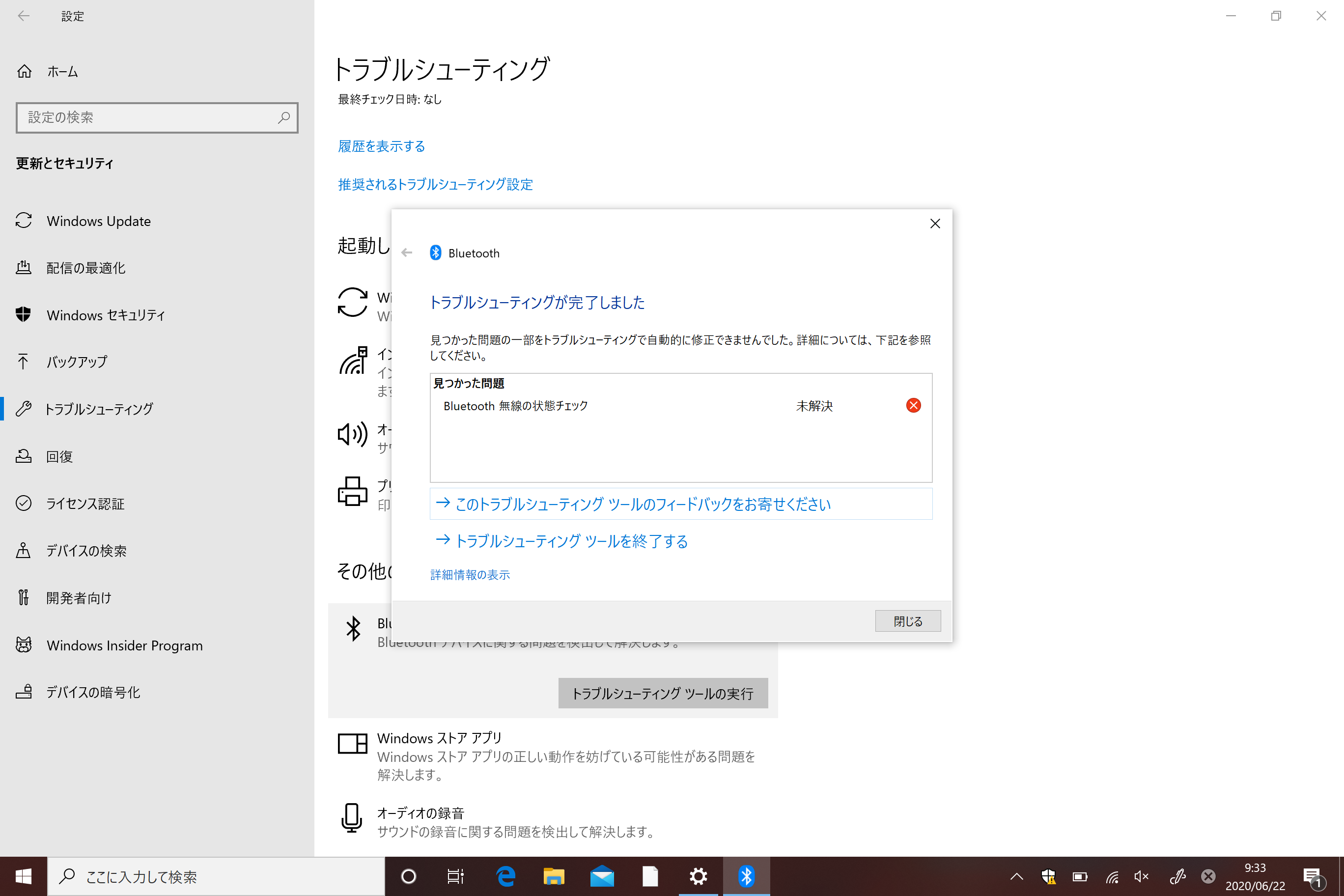Click the Device Discovery icon

coord(24,550)
